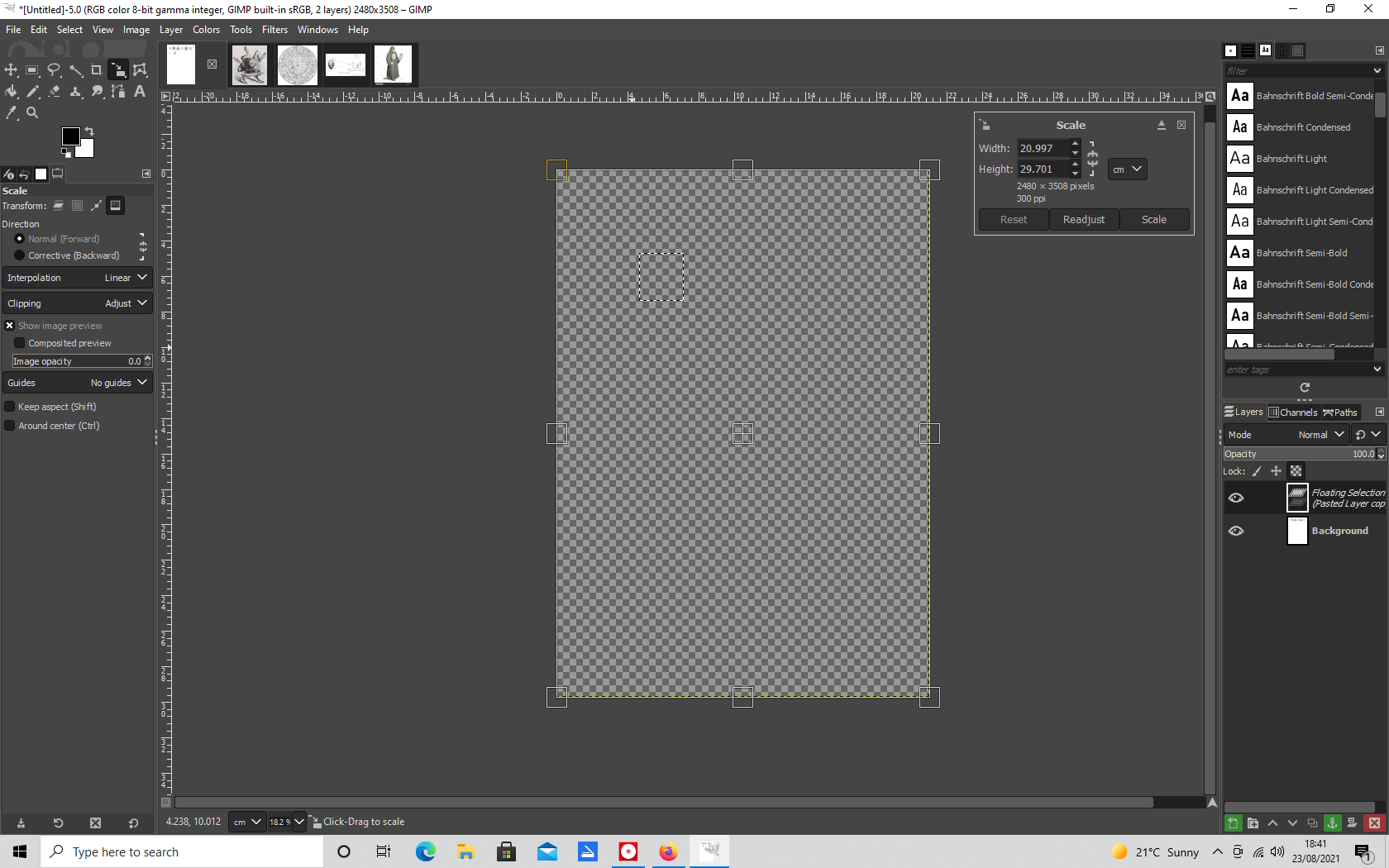Viewport: 1389px width, 868px height.
Task: Open the Filters menu
Action: pos(274,30)
